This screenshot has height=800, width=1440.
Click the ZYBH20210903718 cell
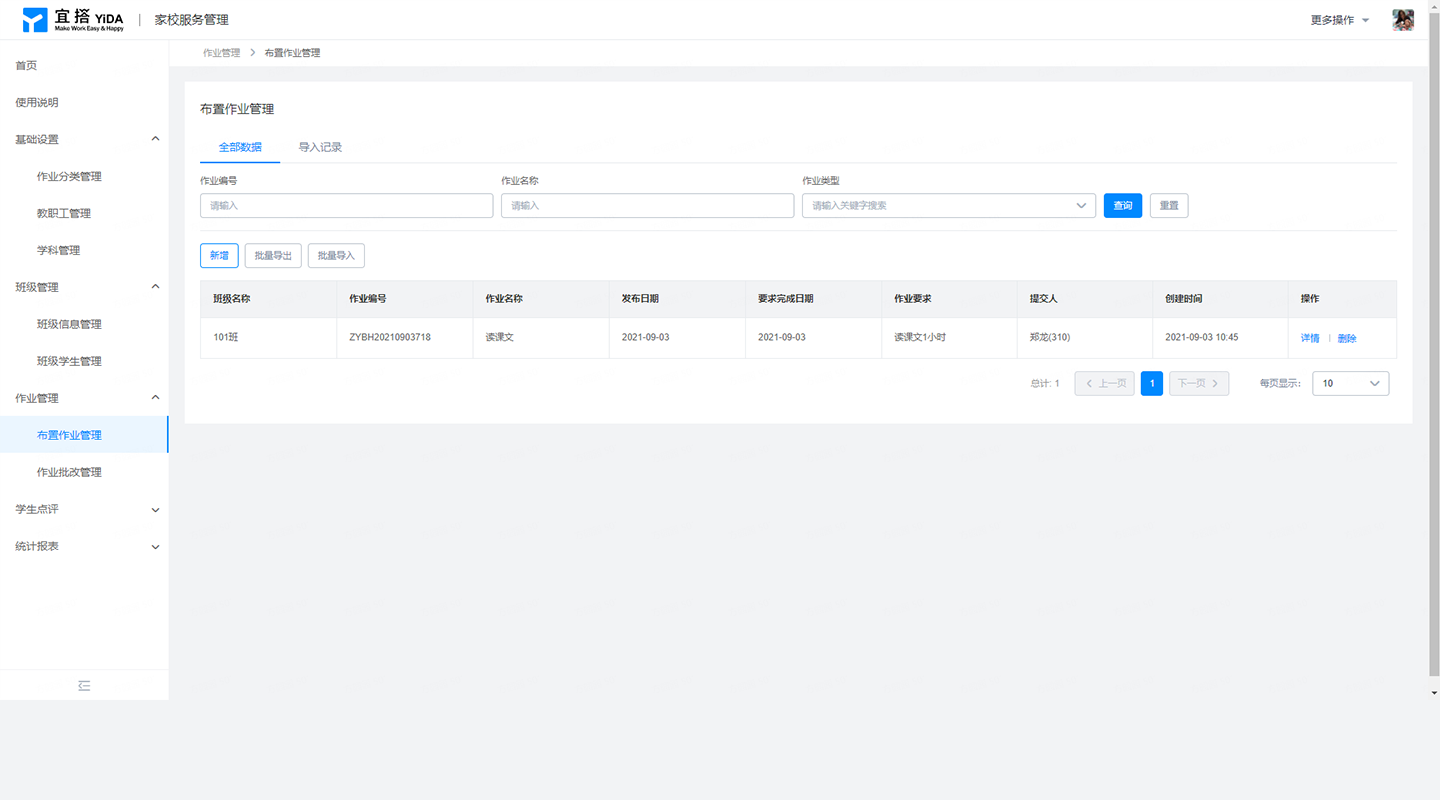pyautogui.click(x=404, y=338)
